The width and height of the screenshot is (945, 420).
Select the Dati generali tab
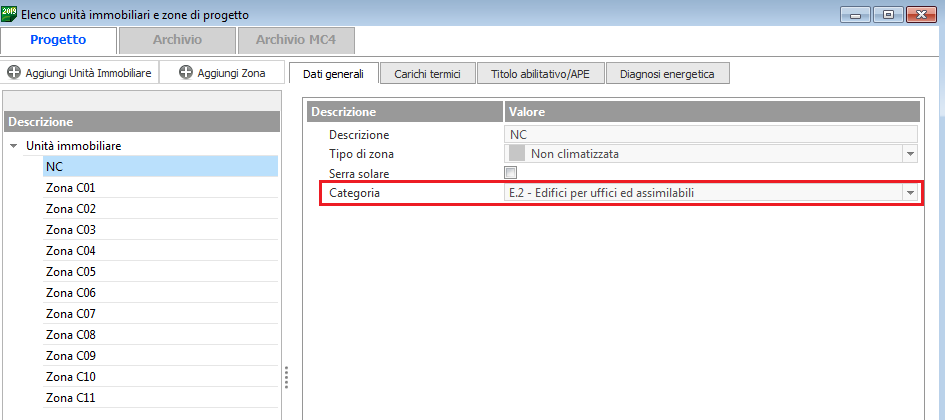point(333,74)
